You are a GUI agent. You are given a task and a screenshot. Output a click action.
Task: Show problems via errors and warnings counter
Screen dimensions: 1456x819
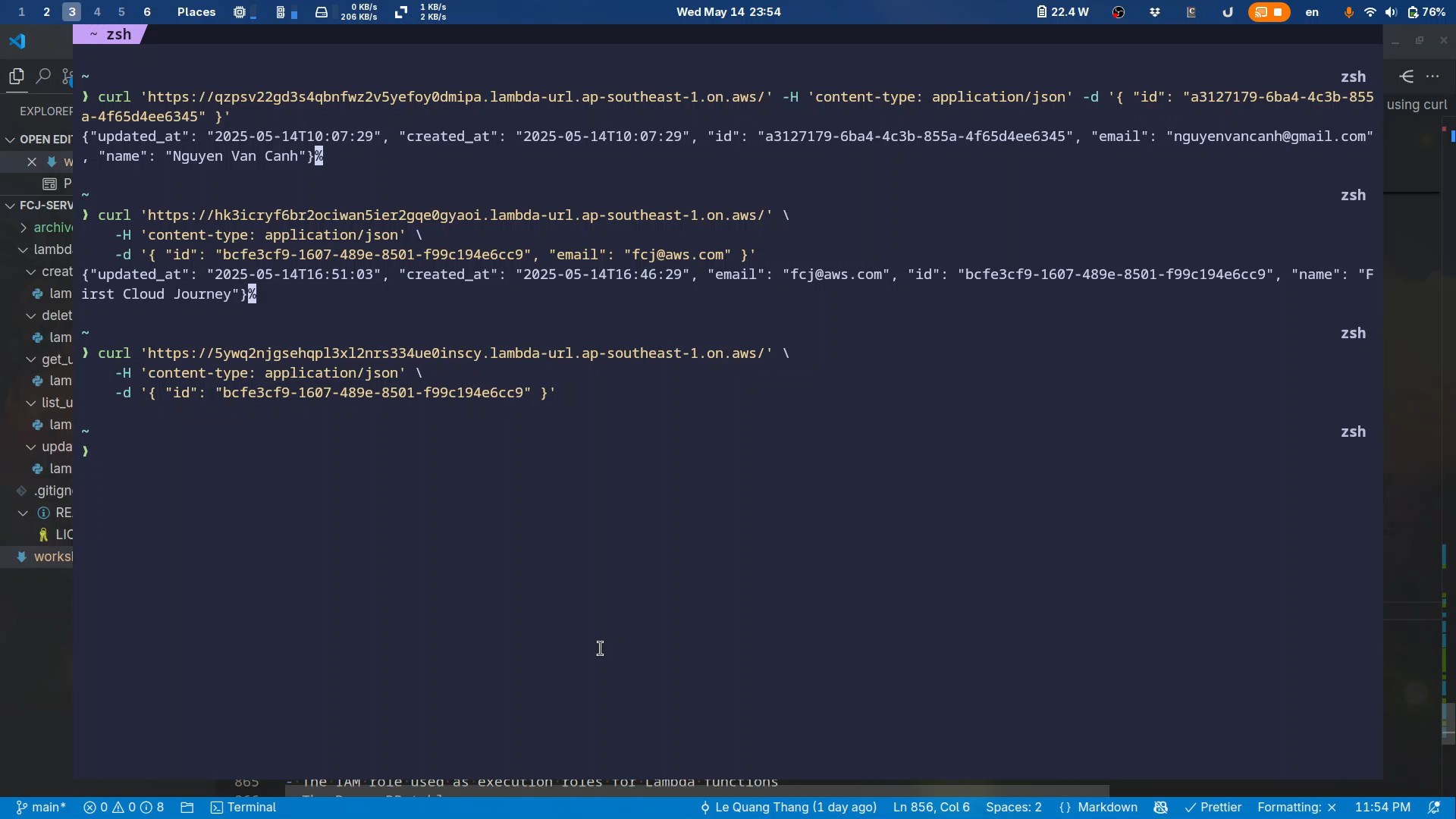coord(124,808)
